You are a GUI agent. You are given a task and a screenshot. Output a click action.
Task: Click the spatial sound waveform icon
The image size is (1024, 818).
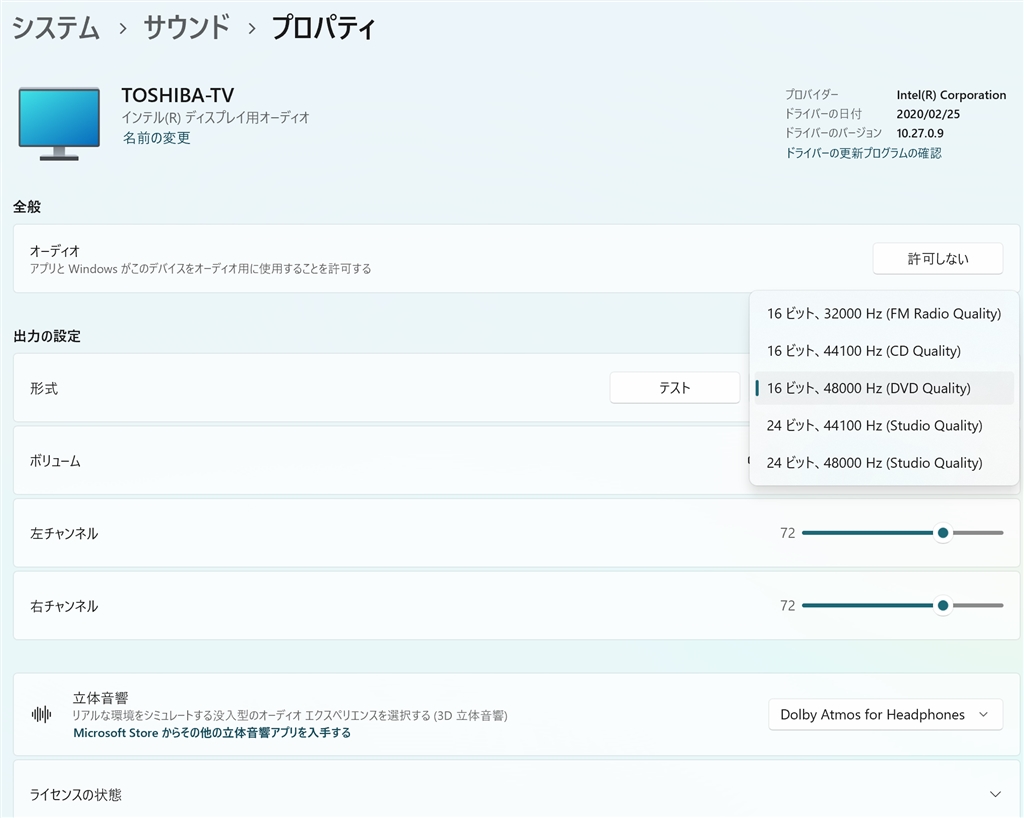(x=41, y=715)
